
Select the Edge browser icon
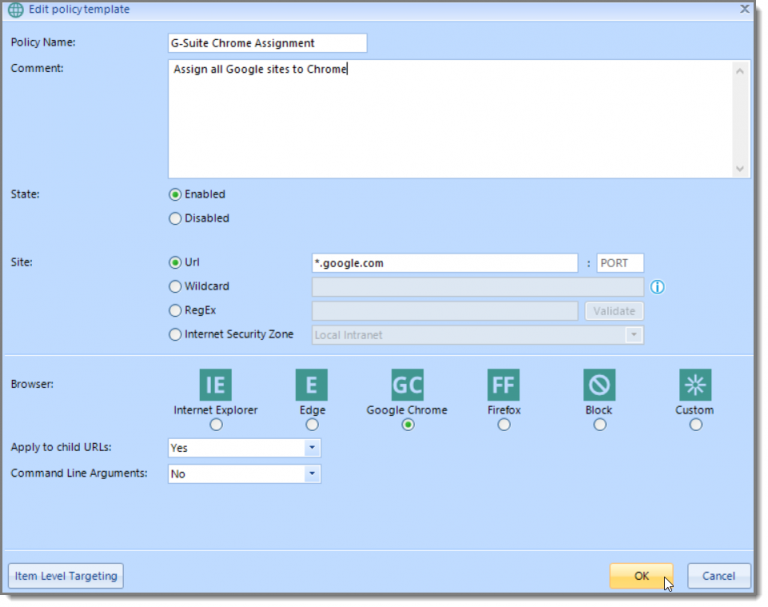point(311,385)
